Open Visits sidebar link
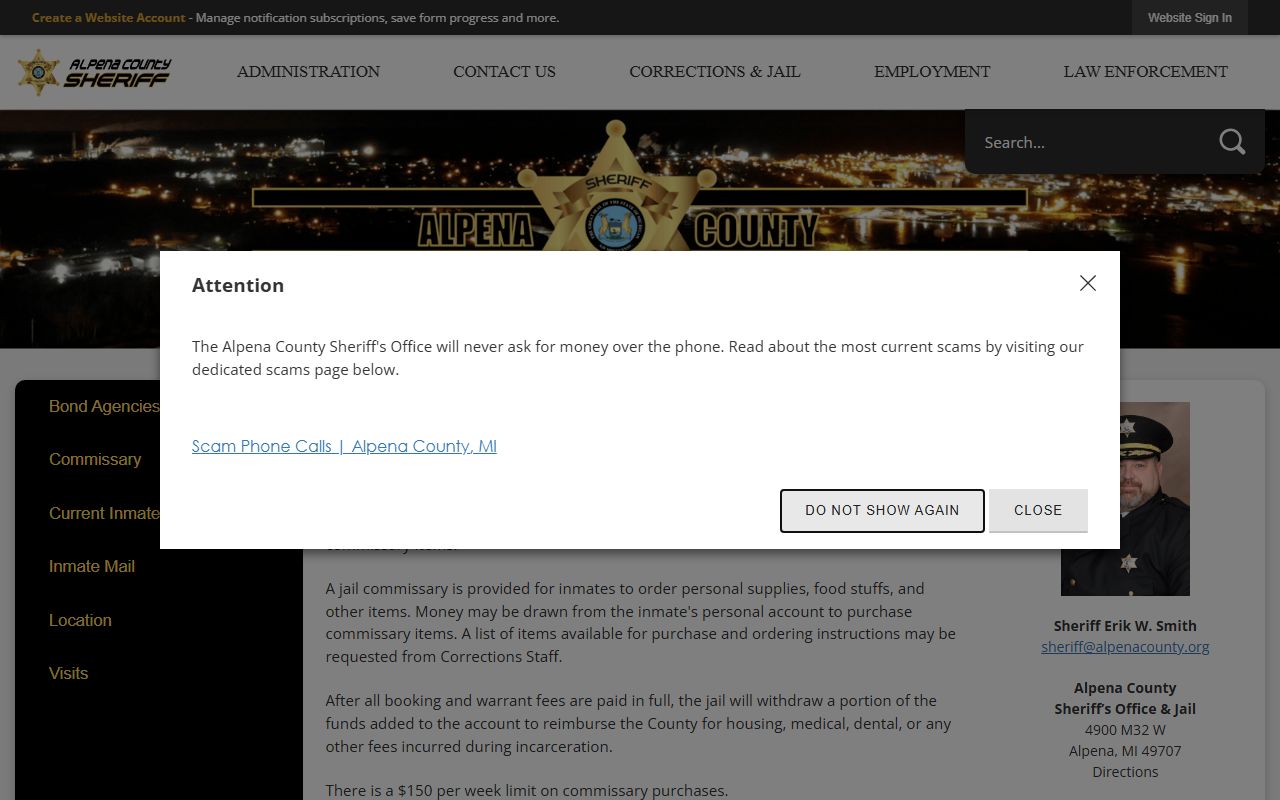This screenshot has width=1280, height=800. [x=68, y=673]
